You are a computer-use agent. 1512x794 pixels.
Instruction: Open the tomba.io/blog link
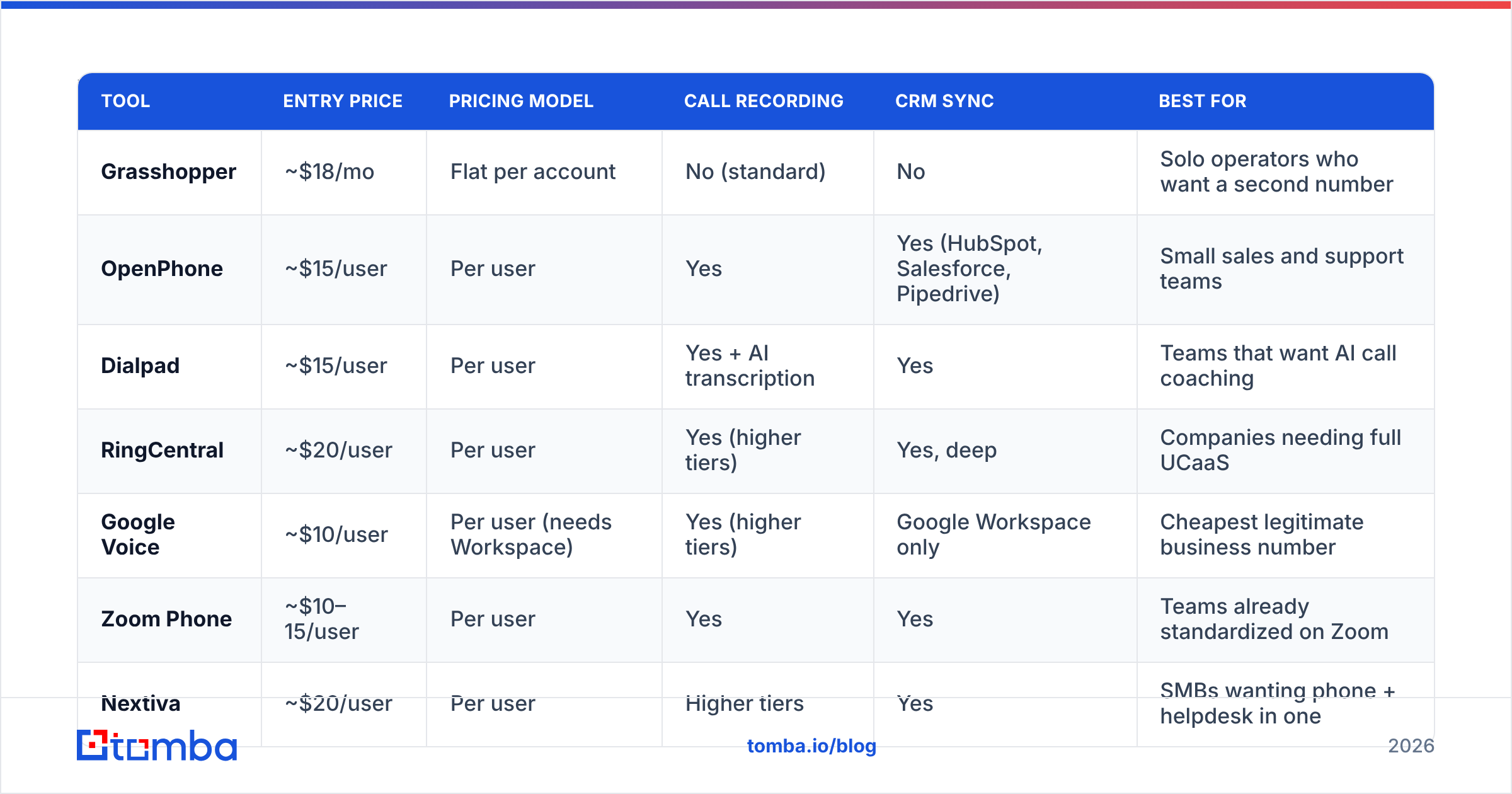(811, 746)
